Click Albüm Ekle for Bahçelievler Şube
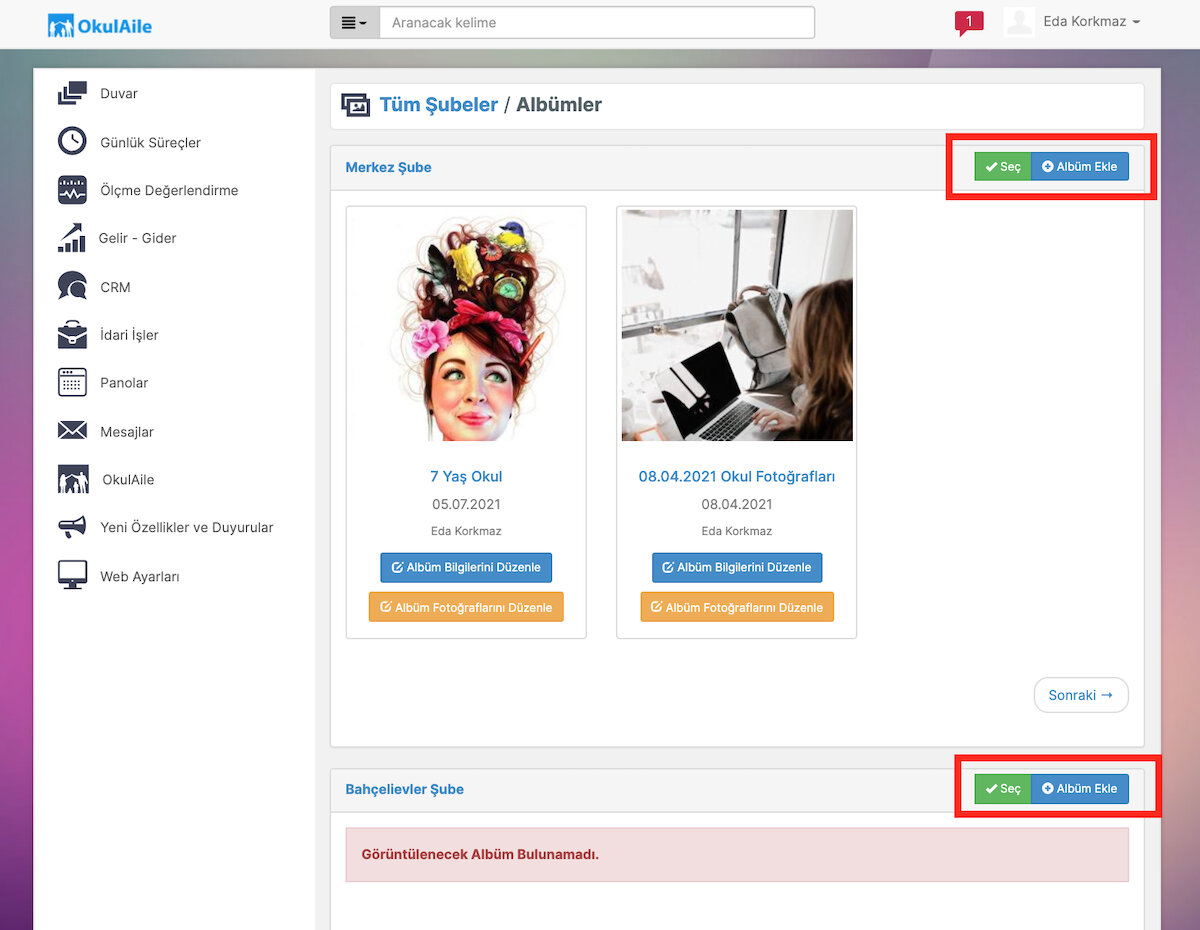Image resolution: width=1200 pixels, height=930 pixels. point(1080,789)
